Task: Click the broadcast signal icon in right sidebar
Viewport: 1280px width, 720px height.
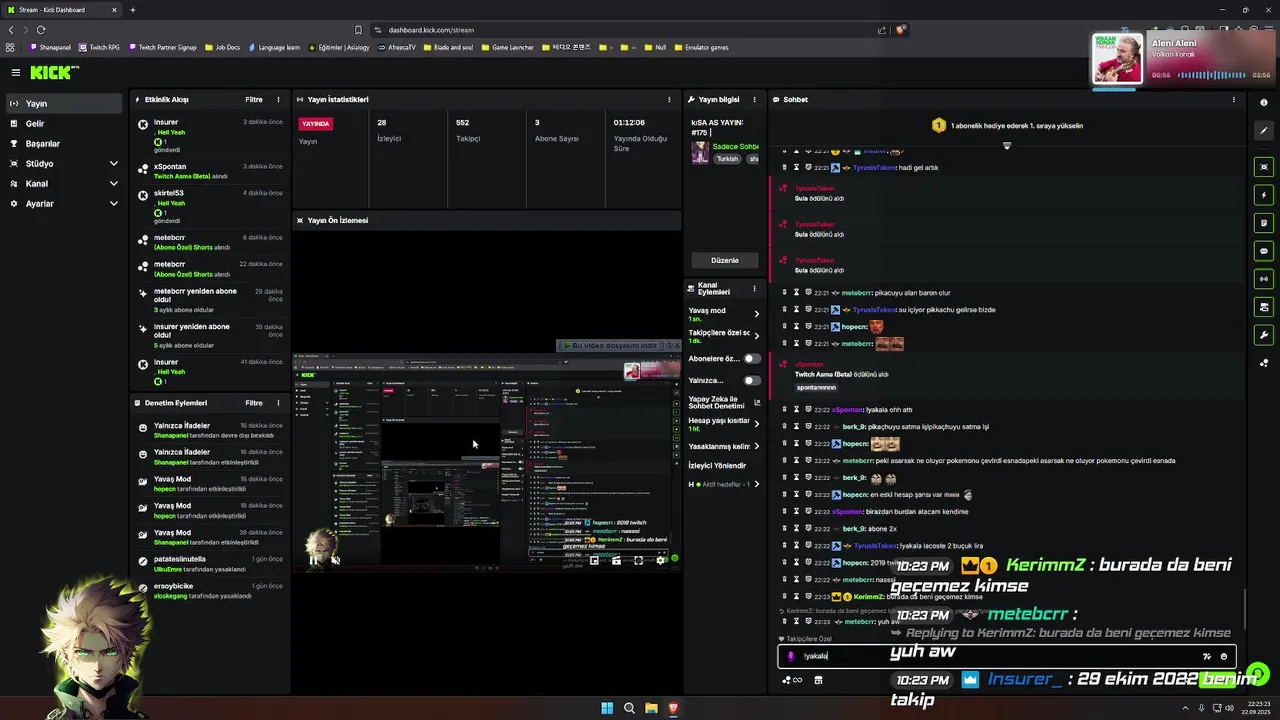Action: pyautogui.click(x=1264, y=279)
